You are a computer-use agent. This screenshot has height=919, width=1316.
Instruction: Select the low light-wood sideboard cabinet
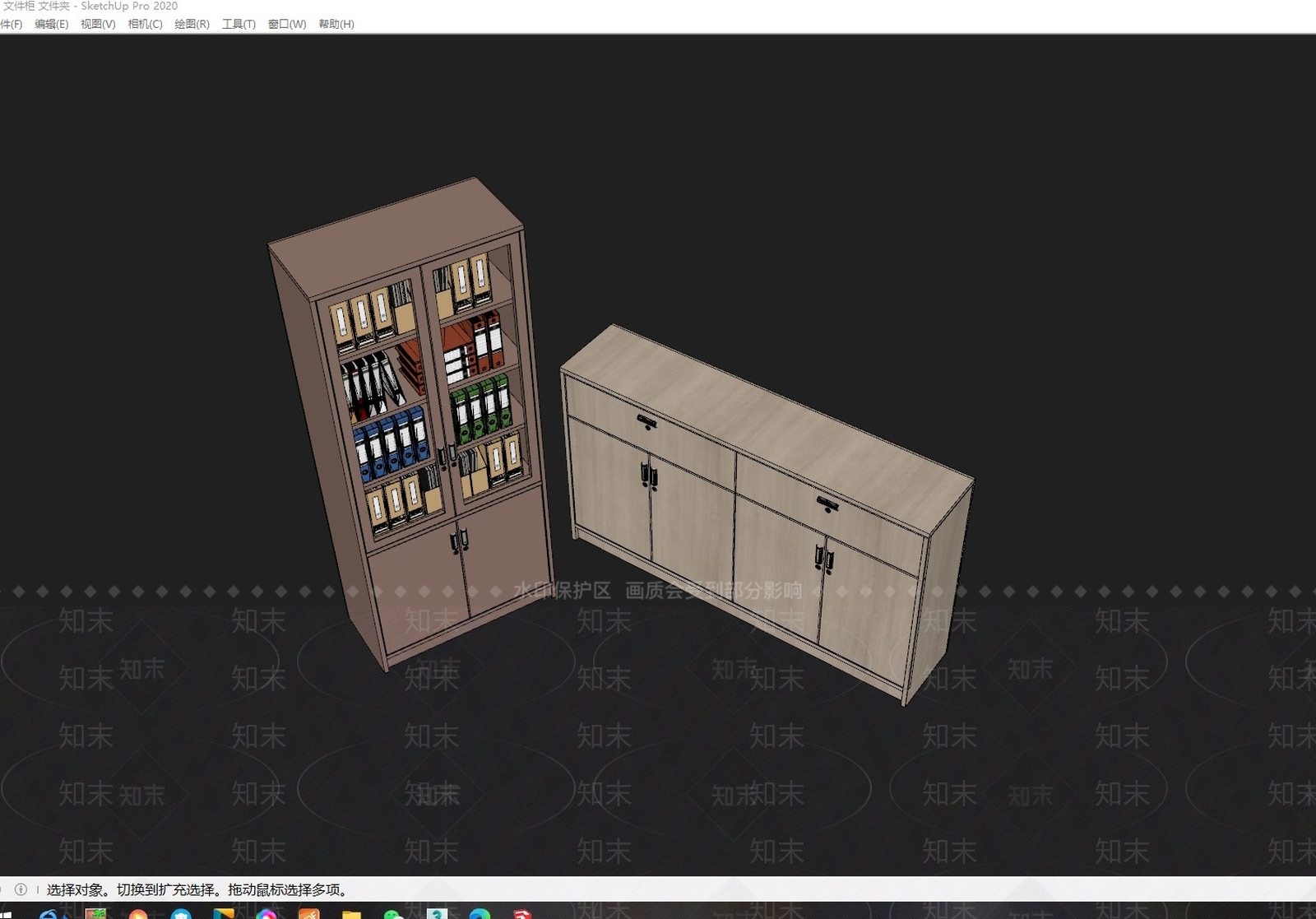[765, 510]
